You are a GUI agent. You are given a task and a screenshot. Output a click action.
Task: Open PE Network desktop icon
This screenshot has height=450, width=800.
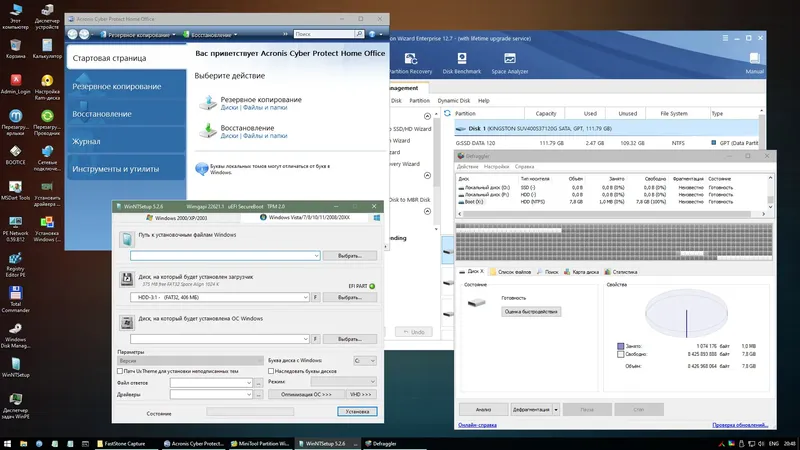(15, 228)
